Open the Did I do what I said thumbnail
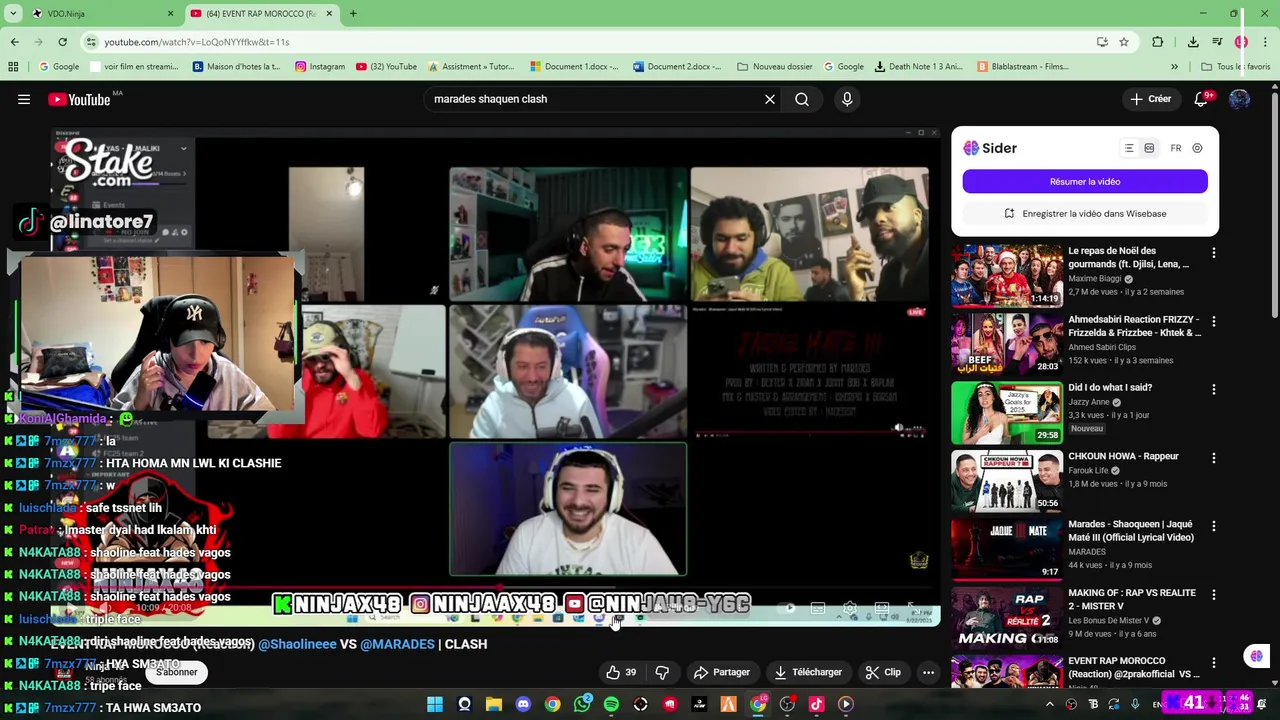Viewport: 1280px width, 720px height. point(1006,412)
